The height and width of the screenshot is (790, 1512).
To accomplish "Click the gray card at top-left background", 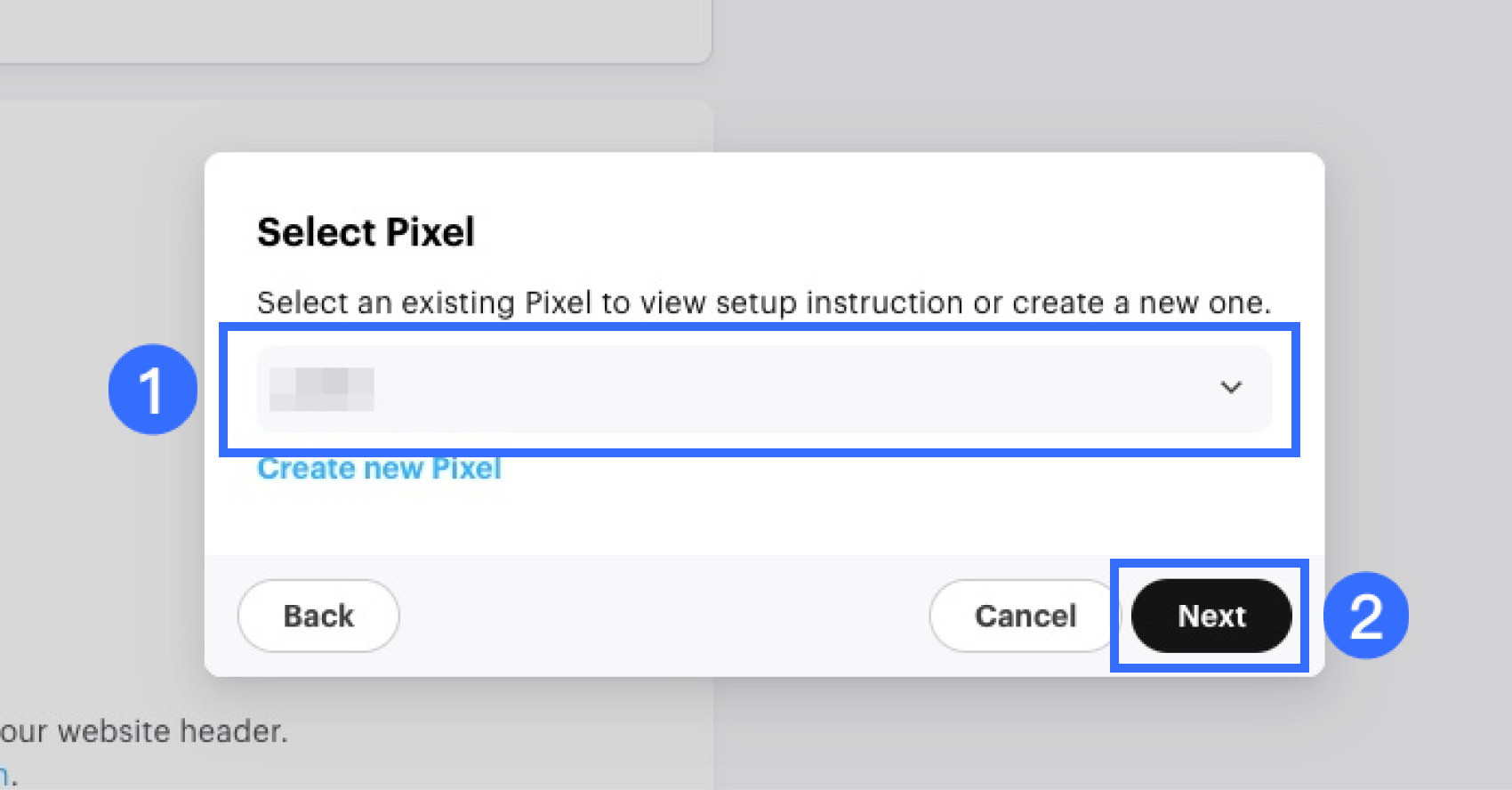I will point(356,31).
